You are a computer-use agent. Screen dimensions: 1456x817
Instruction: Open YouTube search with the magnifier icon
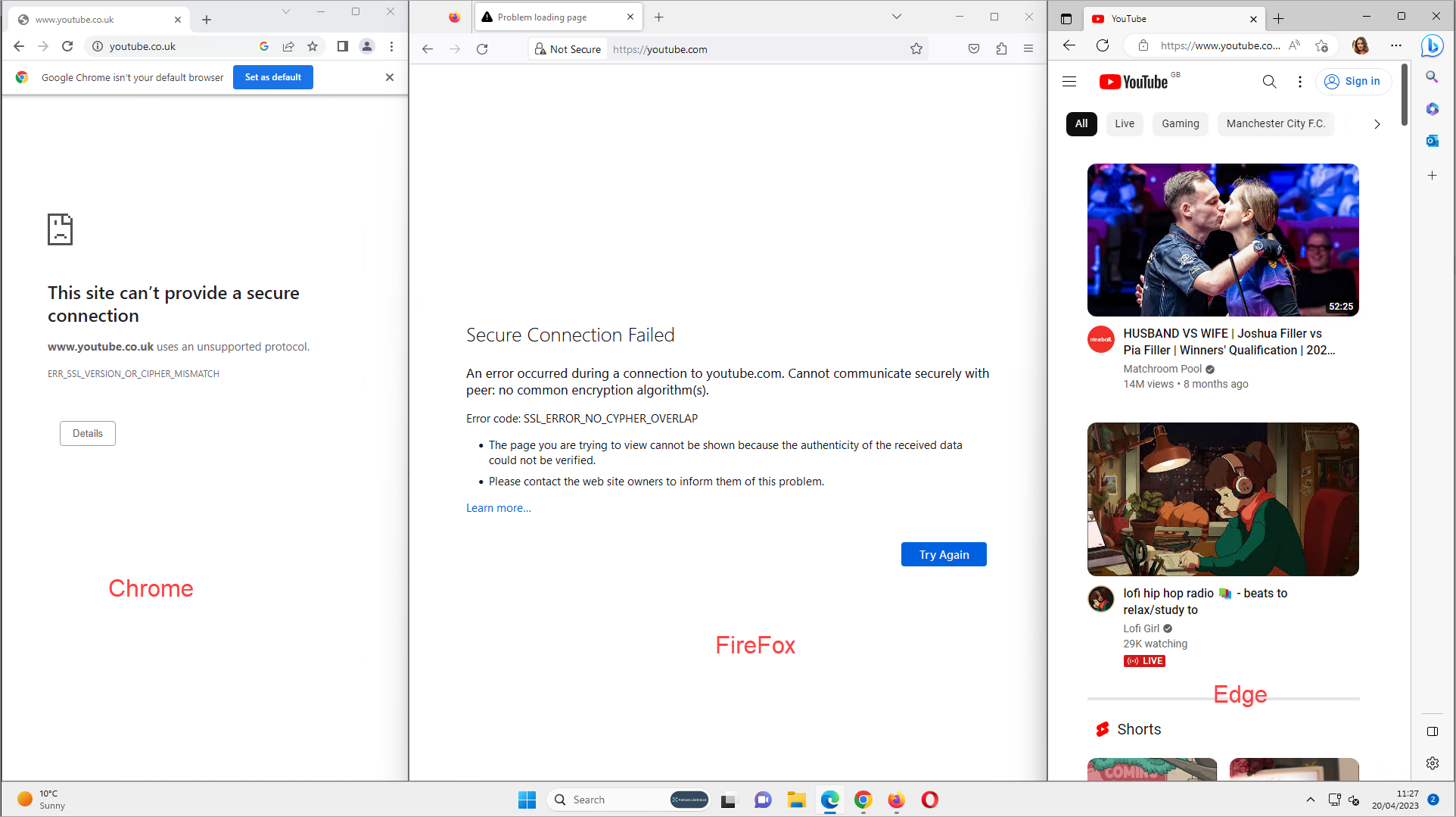point(1270,81)
